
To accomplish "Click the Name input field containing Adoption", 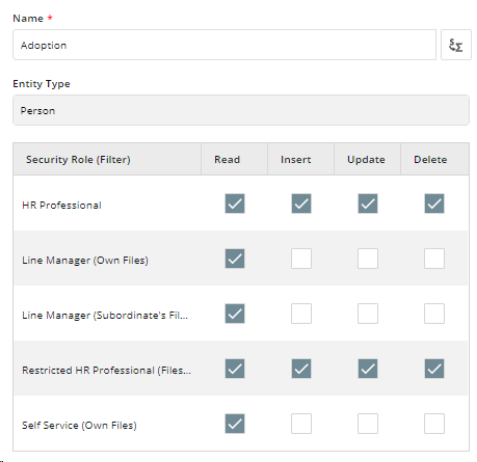I will [224, 45].
